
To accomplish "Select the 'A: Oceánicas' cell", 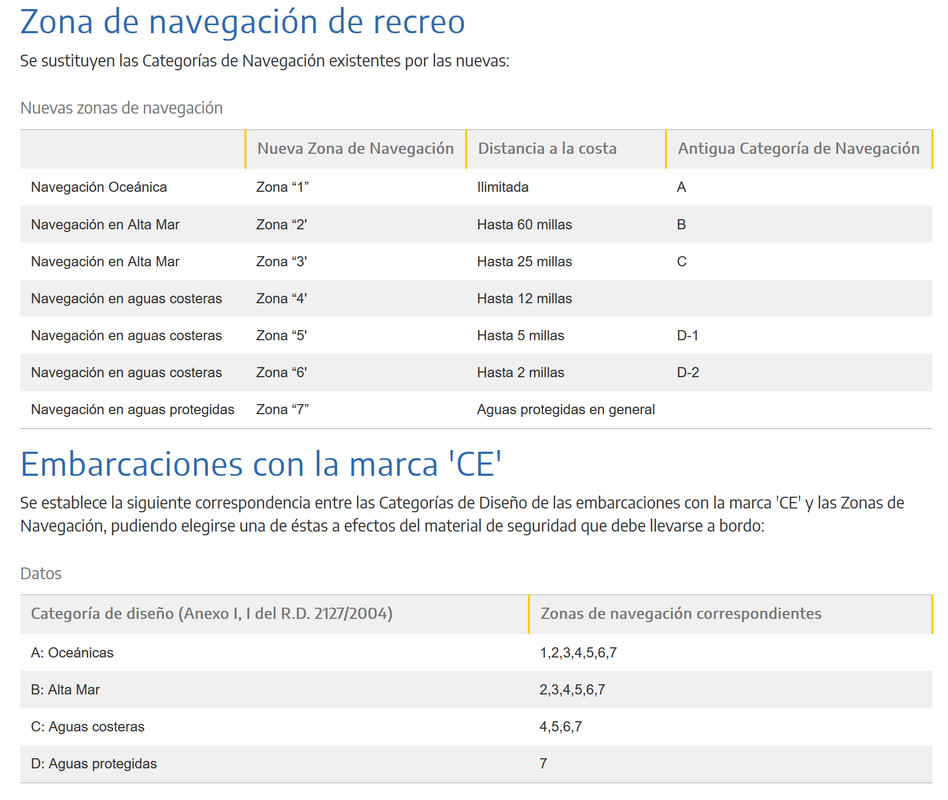I will [72, 653].
